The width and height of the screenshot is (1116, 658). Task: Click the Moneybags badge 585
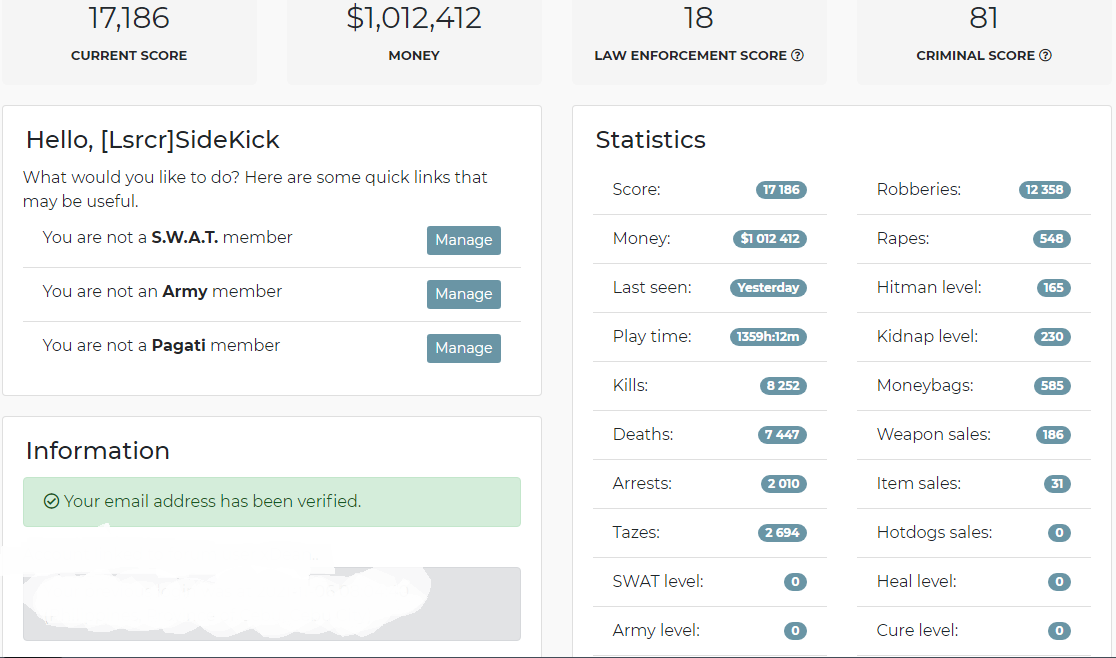tap(1052, 386)
